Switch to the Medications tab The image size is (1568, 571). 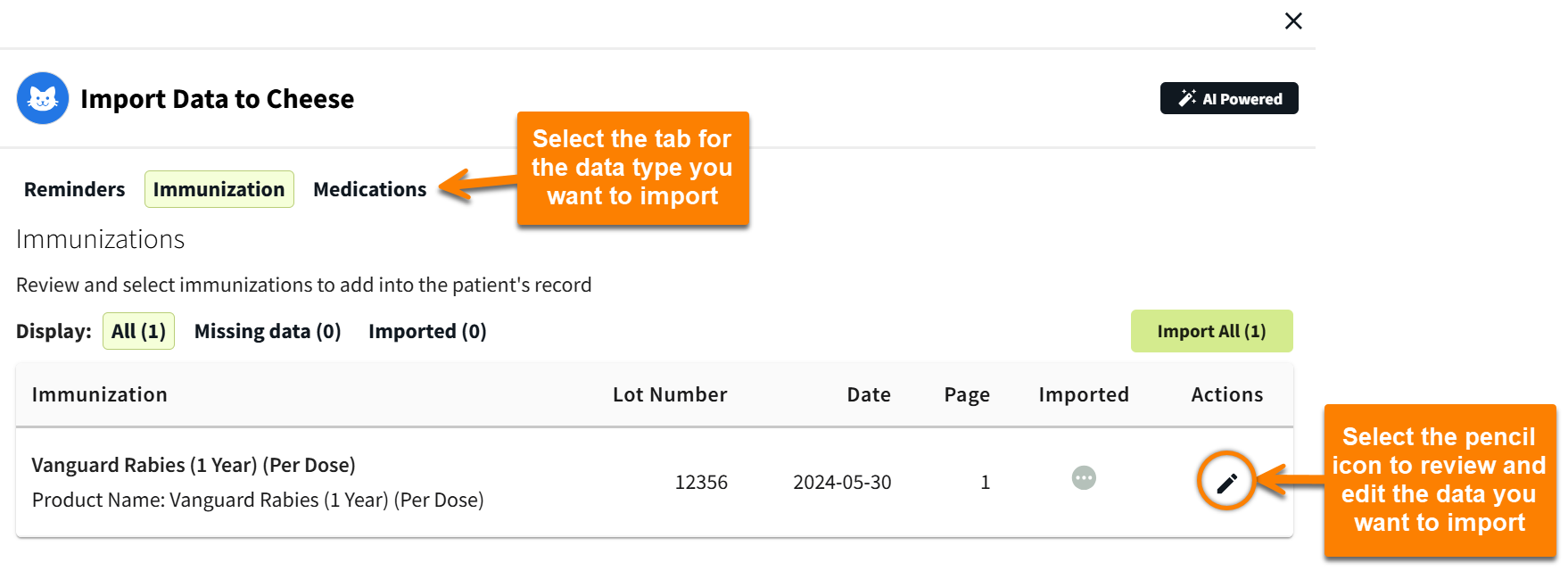coord(369,188)
